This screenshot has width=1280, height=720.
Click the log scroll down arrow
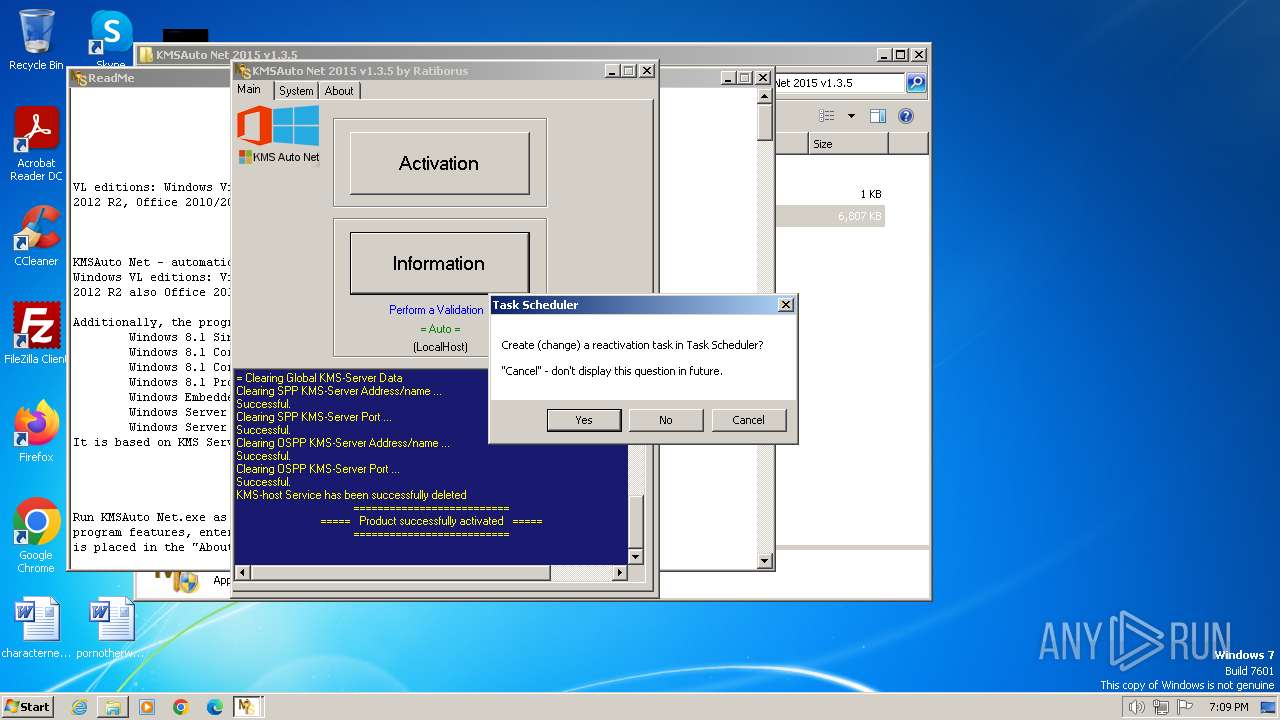point(635,556)
